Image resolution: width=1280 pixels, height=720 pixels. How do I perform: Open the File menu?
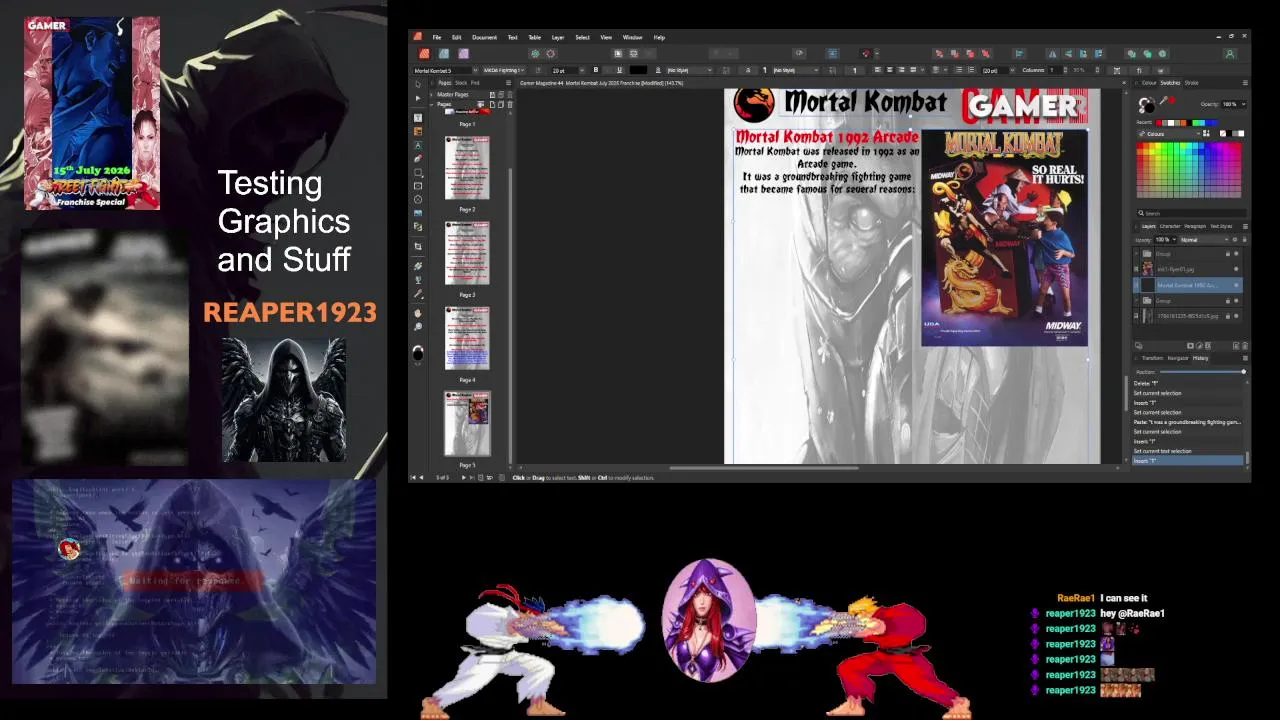pyautogui.click(x=436, y=37)
